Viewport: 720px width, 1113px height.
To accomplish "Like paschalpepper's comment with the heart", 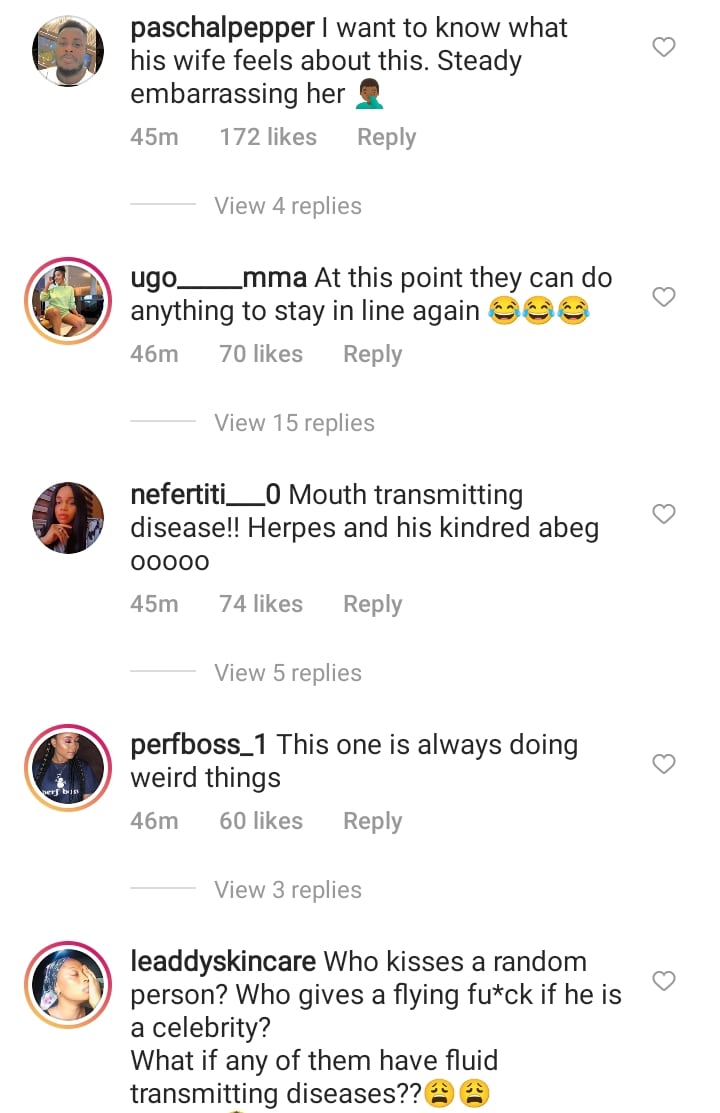I will point(663,47).
